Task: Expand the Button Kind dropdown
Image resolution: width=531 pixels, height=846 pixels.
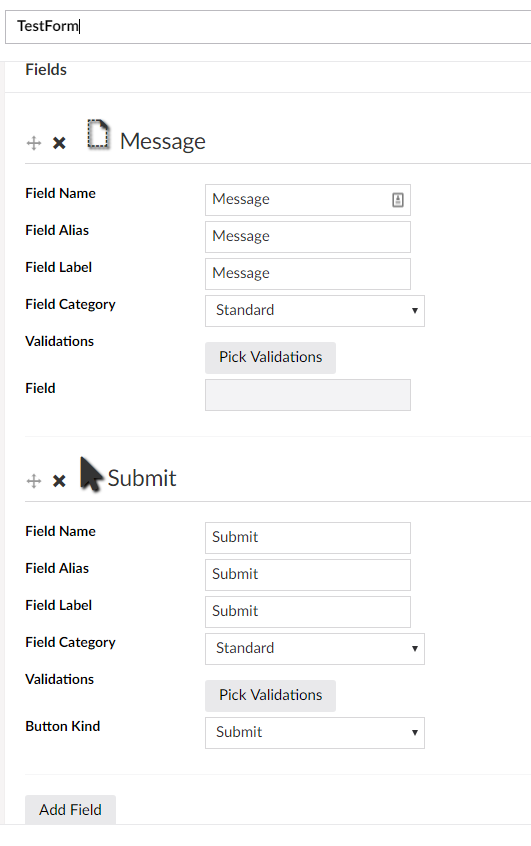Action: point(315,733)
